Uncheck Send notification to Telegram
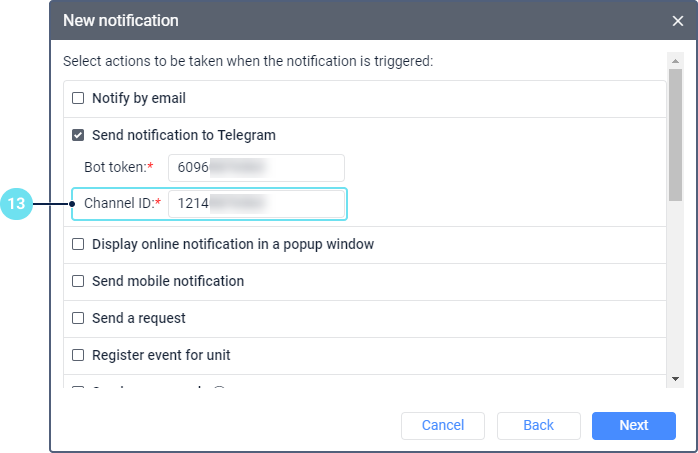Image resolution: width=698 pixels, height=453 pixels. [78, 135]
